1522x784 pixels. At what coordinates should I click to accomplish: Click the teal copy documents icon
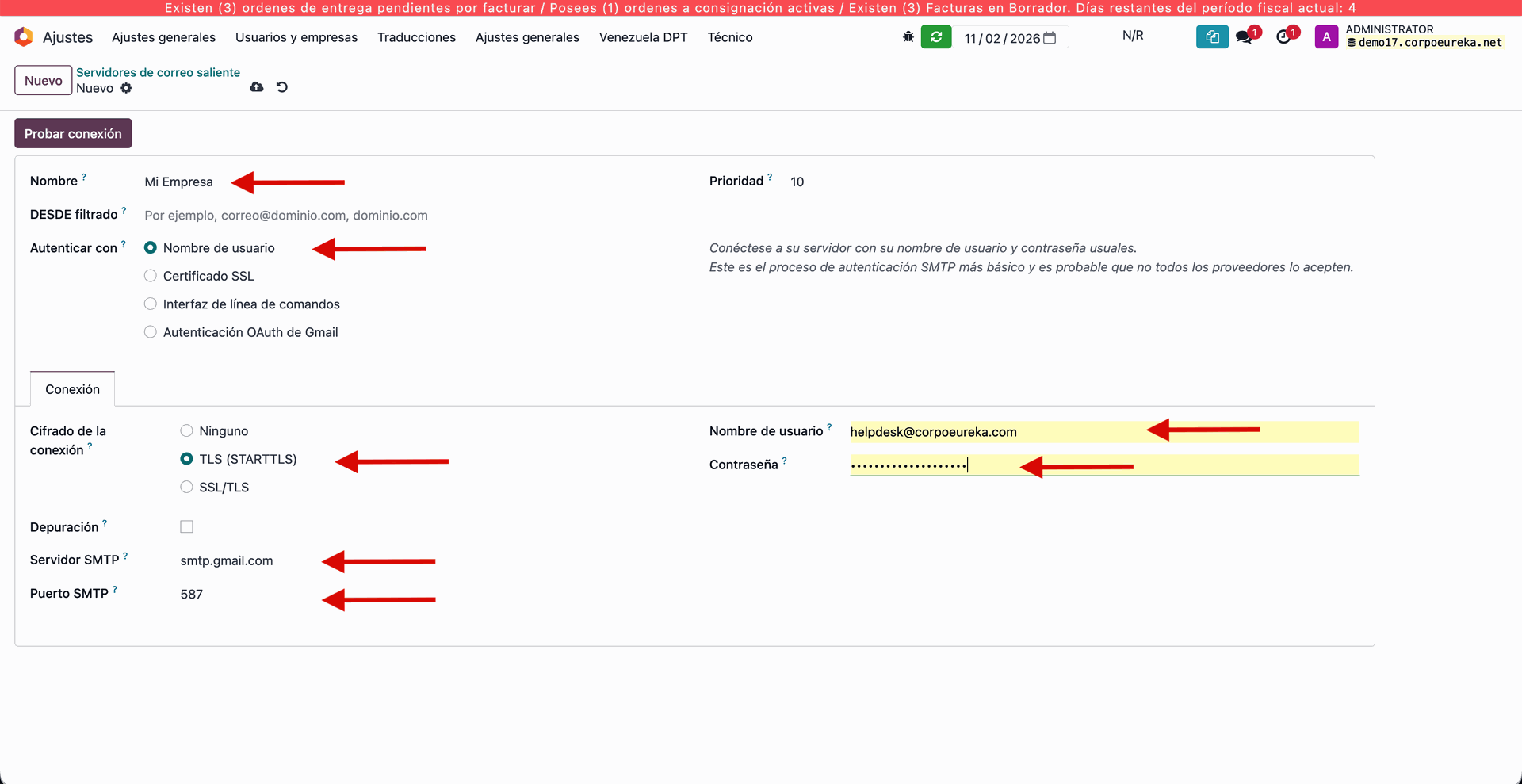(1211, 36)
